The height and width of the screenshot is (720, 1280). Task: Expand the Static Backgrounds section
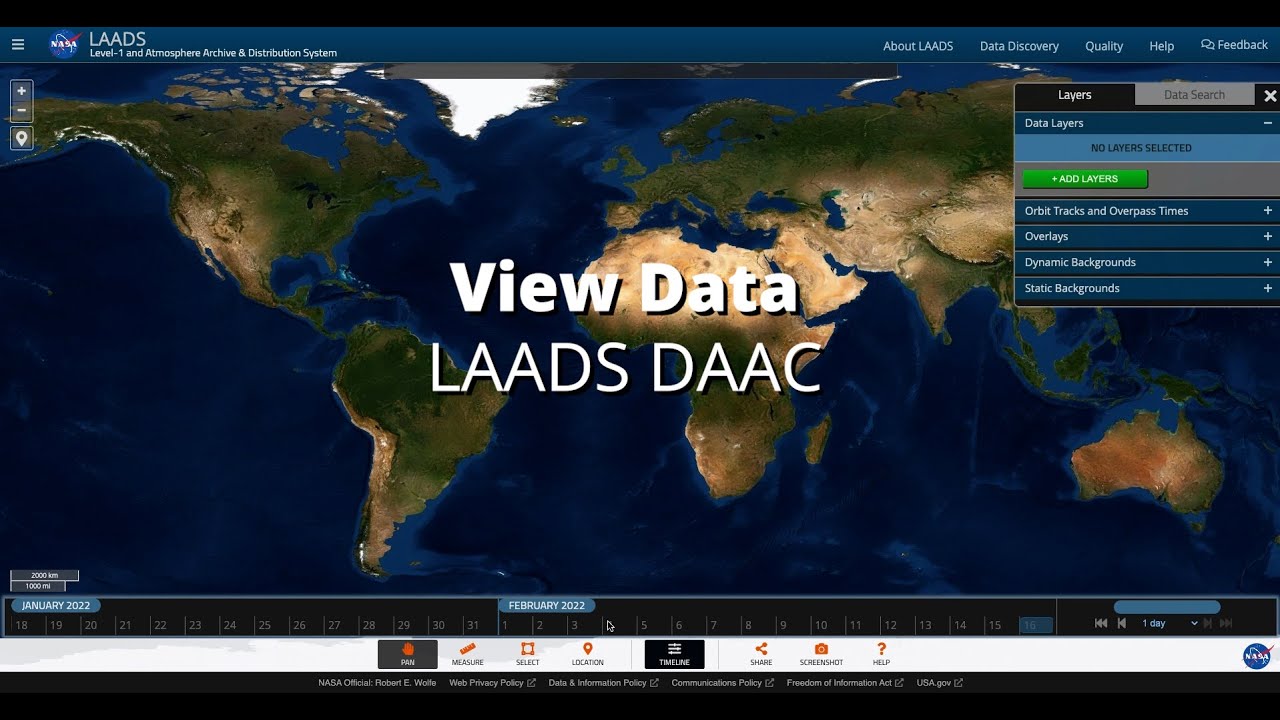(x=1268, y=288)
